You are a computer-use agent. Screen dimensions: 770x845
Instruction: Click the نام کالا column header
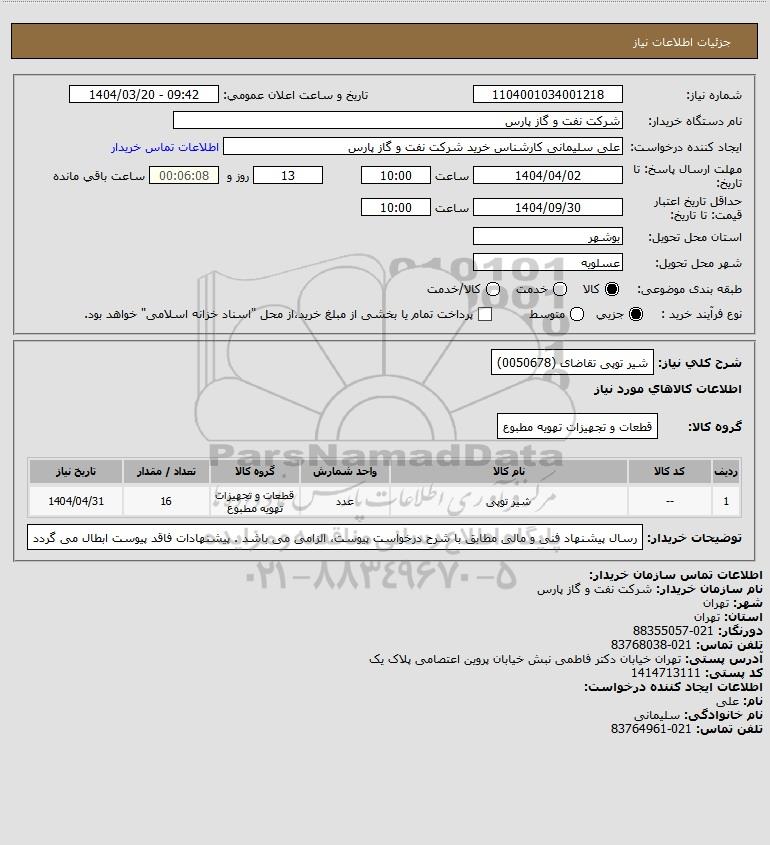[x=509, y=472]
